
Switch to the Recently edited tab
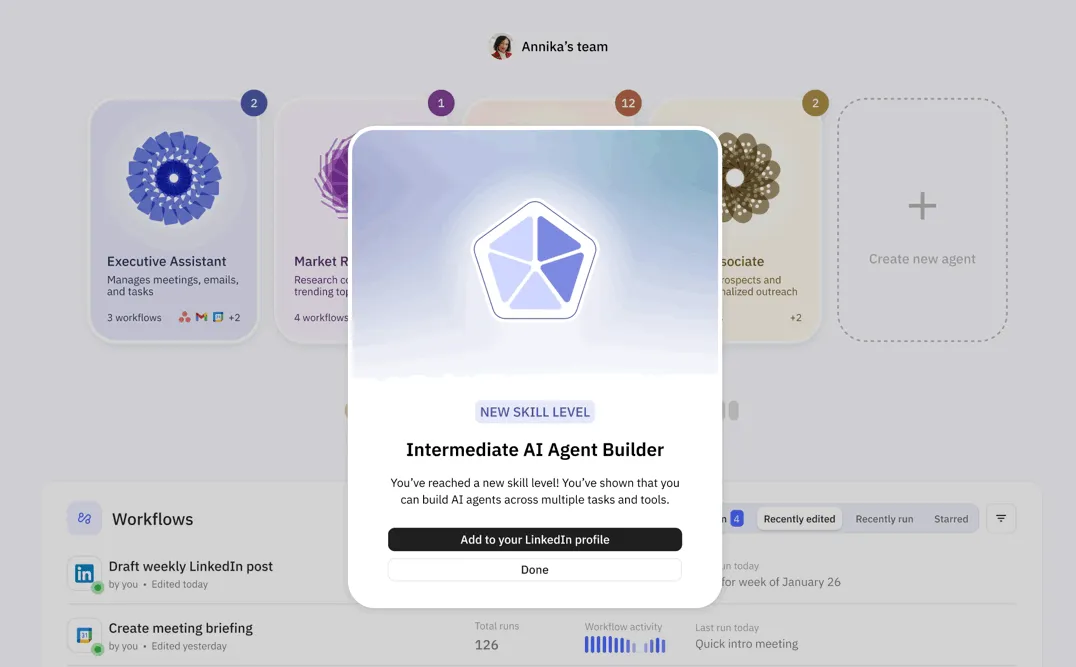[x=800, y=518]
